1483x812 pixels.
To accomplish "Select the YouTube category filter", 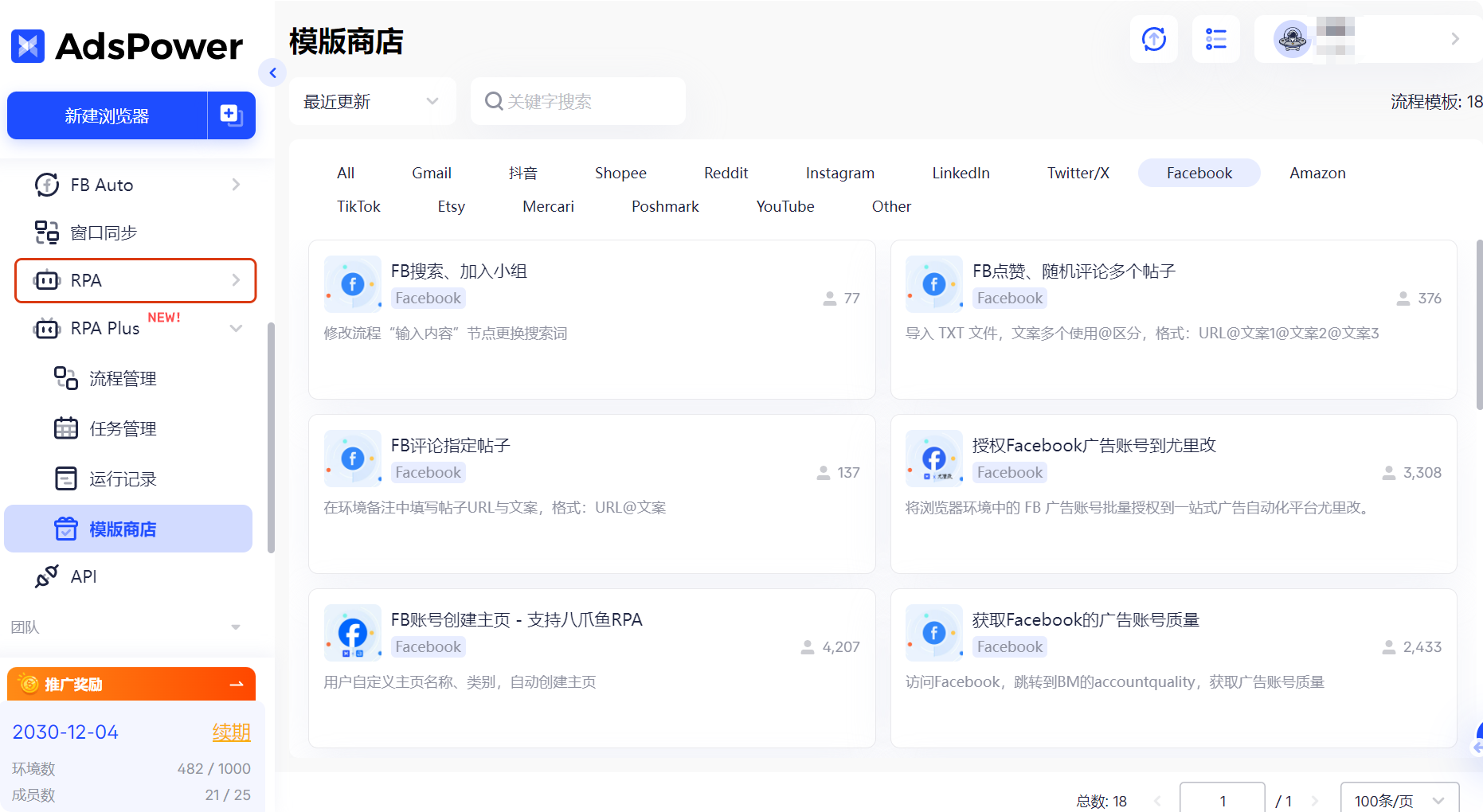I will click(x=785, y=206).
